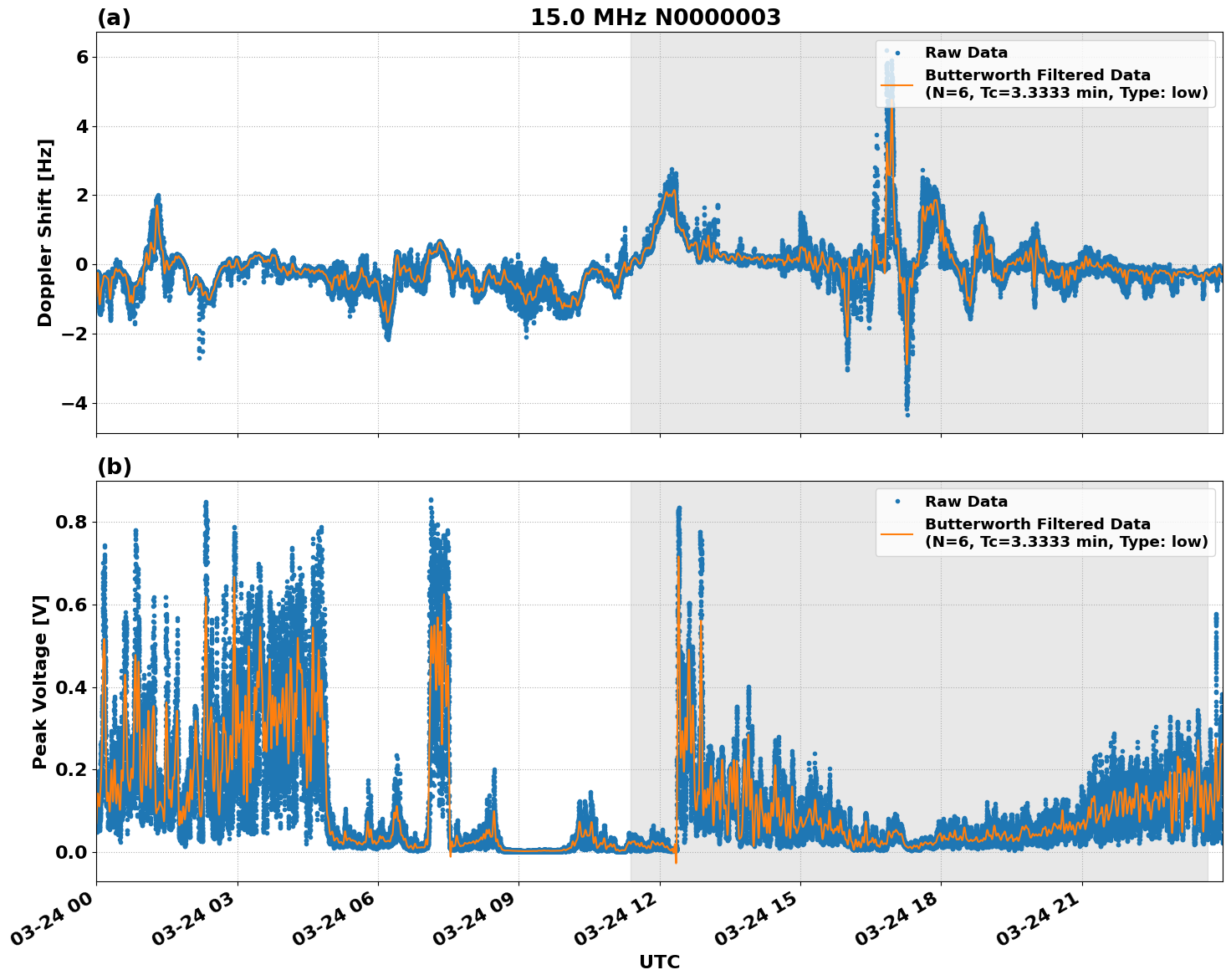Screen dimensions: 1231x980
Task: Click the "Doppler Shift [Hz]" y-axis label
Action: pos(45,232)
